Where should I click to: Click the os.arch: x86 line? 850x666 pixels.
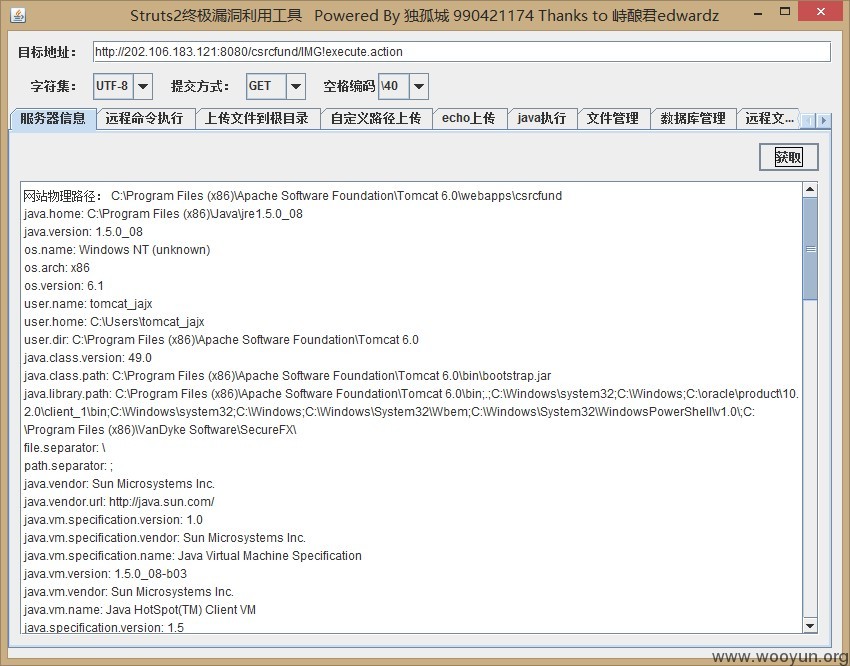click(x=57, y=268)
